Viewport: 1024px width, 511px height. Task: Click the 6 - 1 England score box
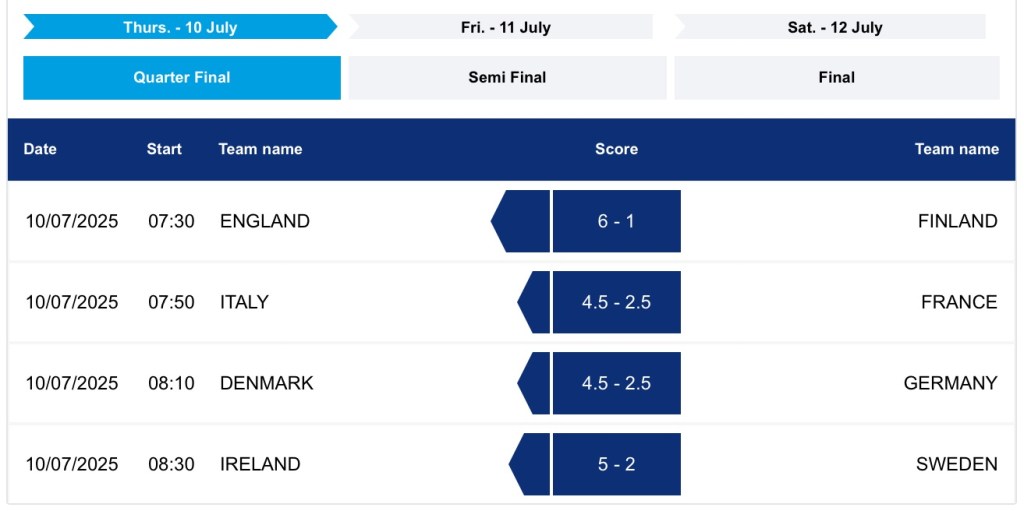616,221
